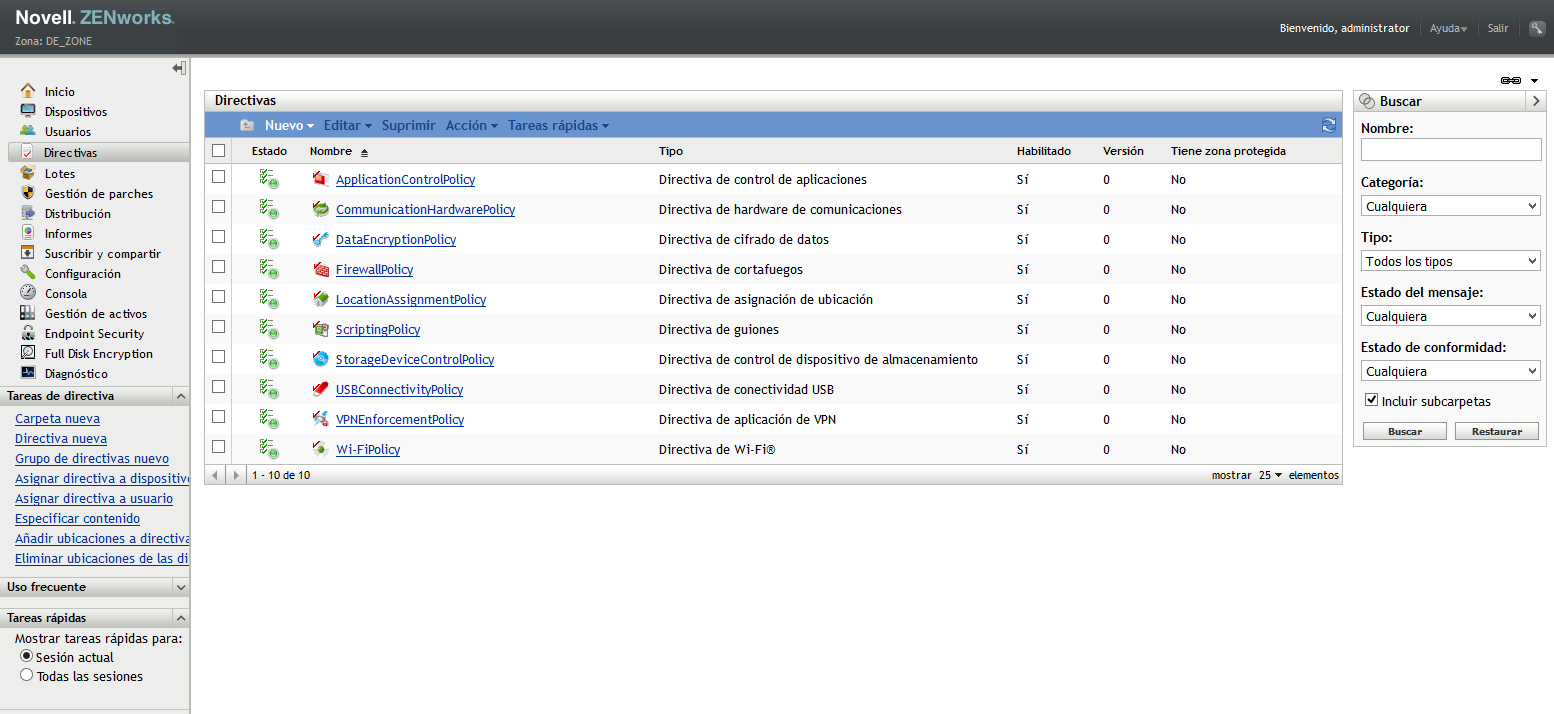The height and width of the screenshot is (714, 1554).
Task: Click the Endpoint Security icon
Action: point(28,333)
